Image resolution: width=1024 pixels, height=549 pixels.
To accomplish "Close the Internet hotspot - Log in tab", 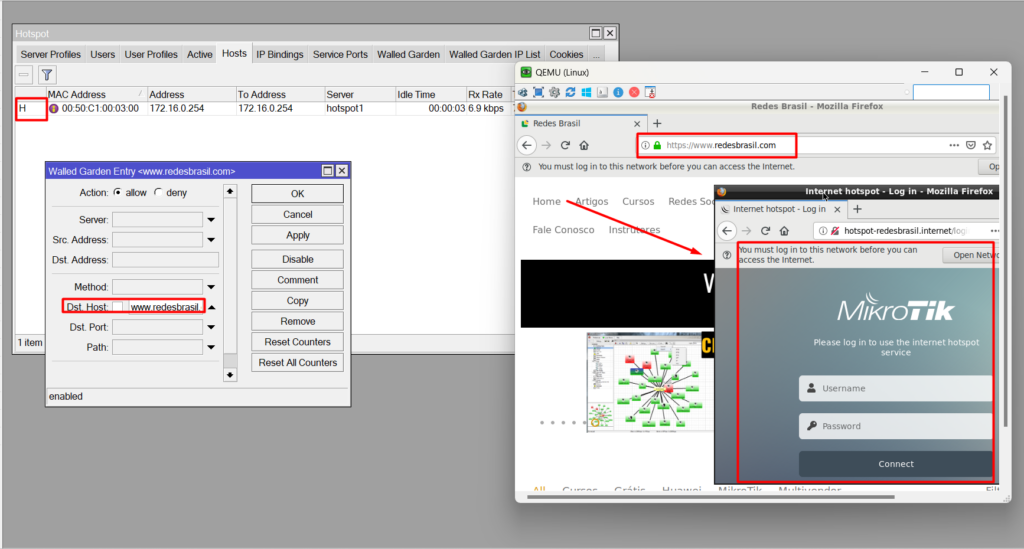I will pos(837,210).
